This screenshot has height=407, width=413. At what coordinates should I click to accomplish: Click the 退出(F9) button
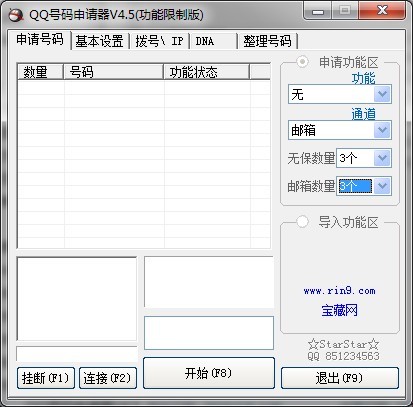click(340, 378)
